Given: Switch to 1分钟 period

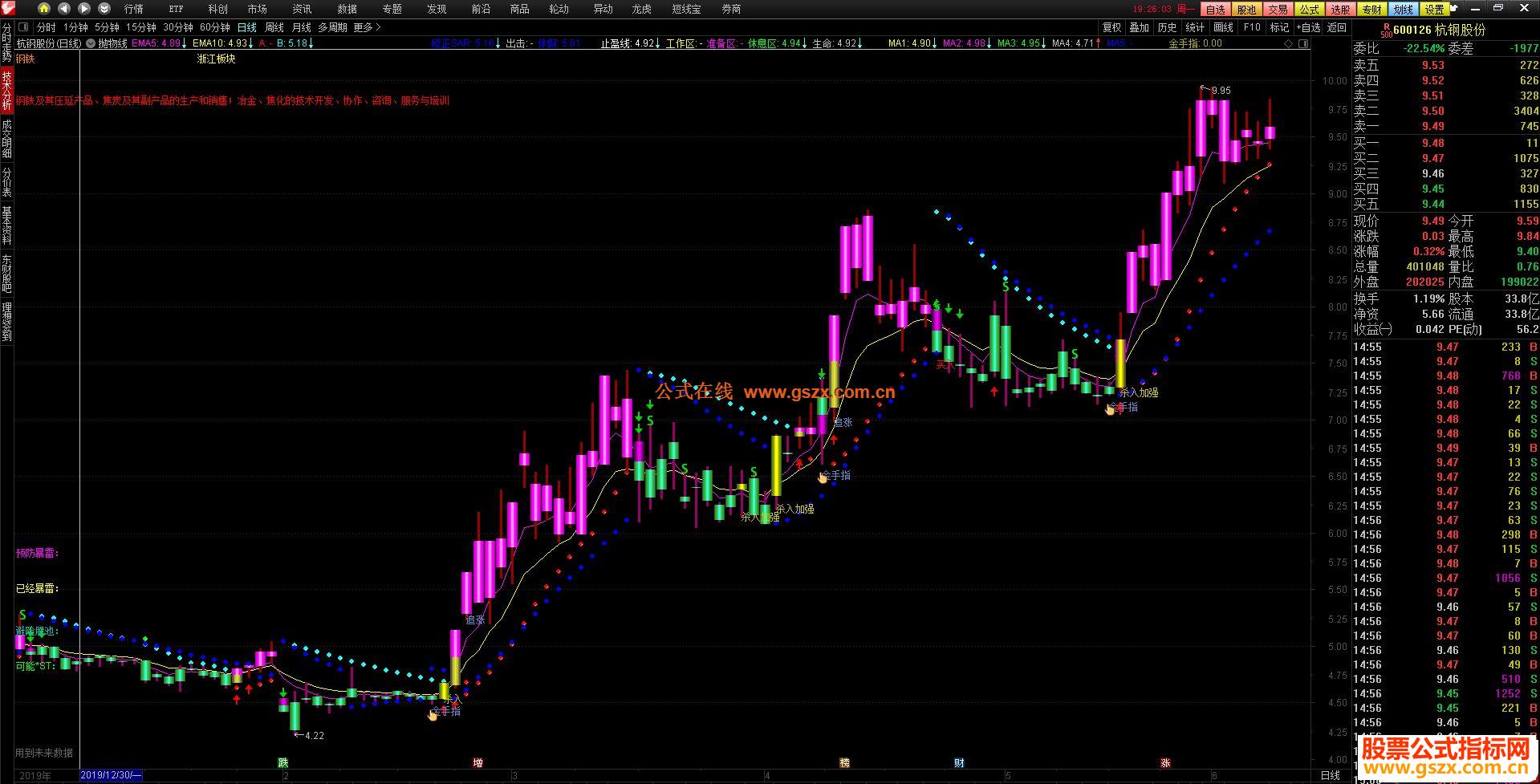Looking at the screenshot, I should (x=75, y=27).
